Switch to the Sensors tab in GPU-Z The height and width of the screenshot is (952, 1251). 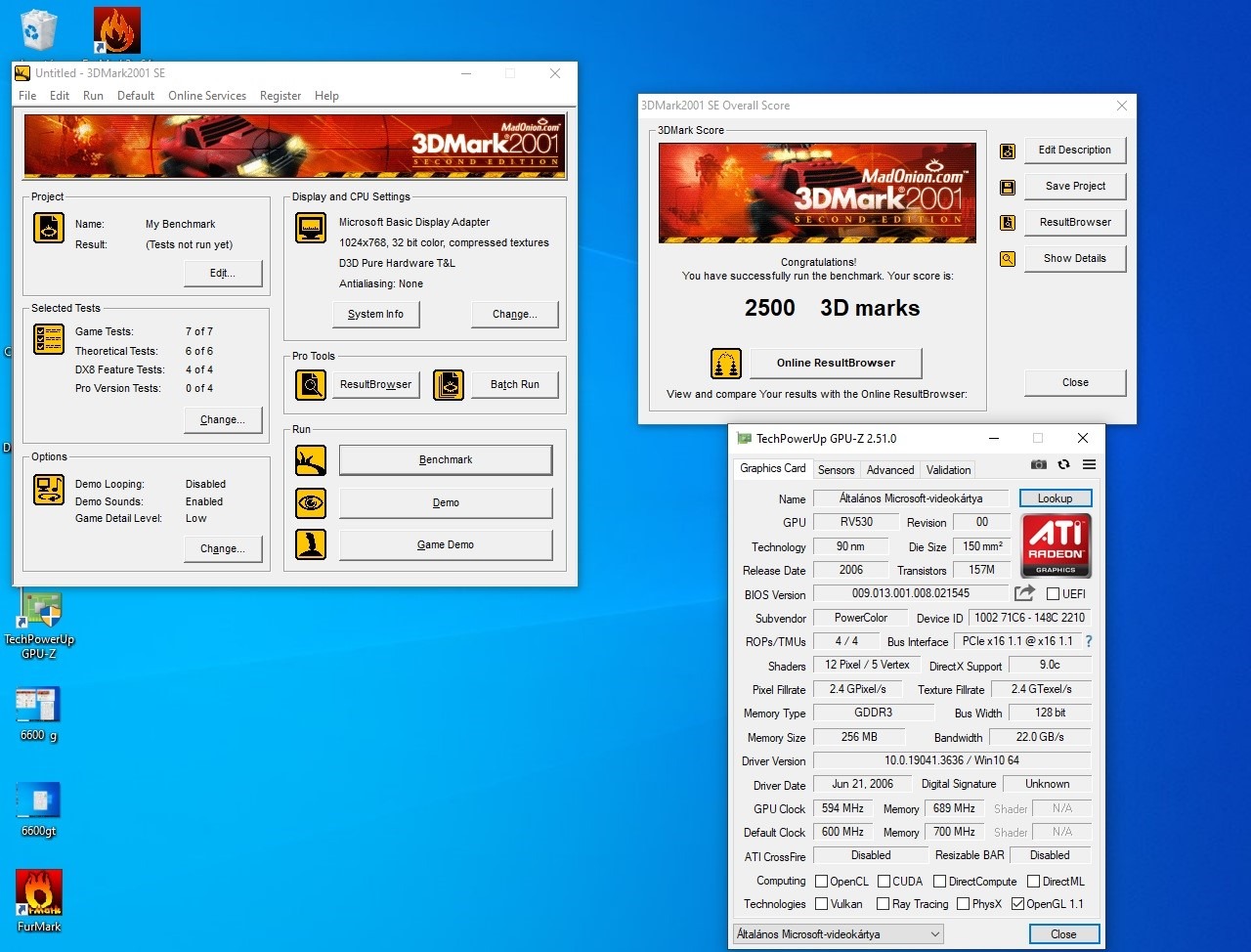(x=836, y=470)
